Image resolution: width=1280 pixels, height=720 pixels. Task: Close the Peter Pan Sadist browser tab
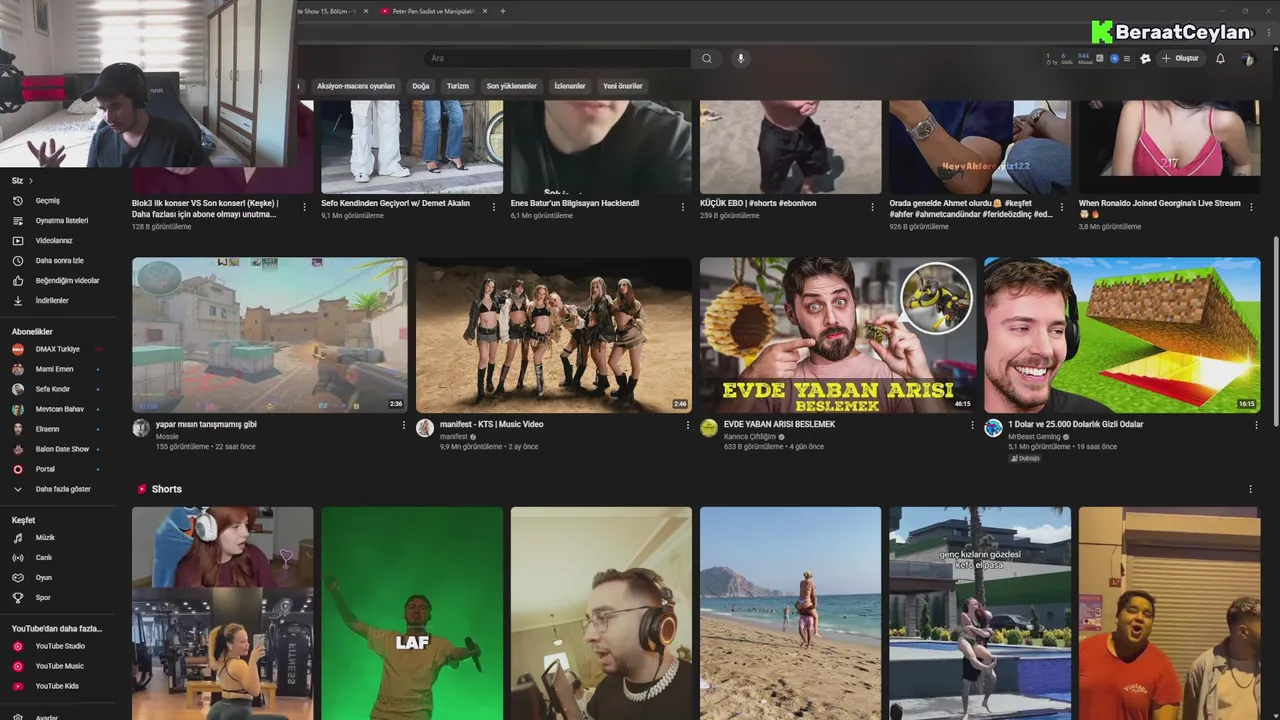tap(485, 11)
